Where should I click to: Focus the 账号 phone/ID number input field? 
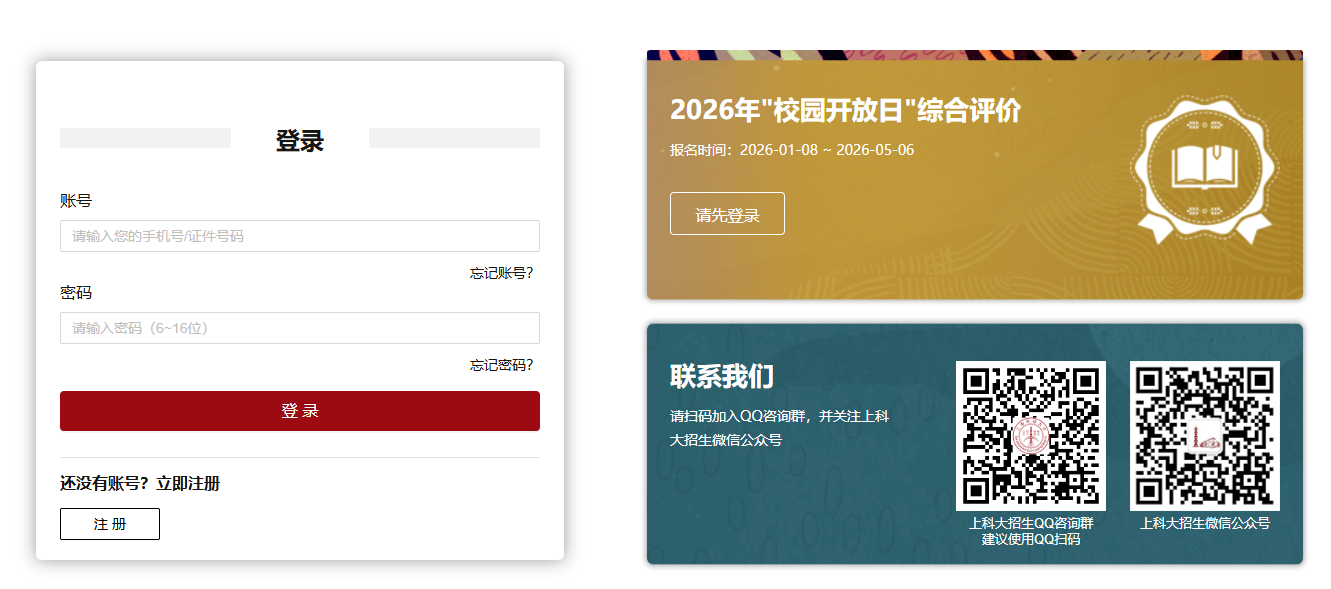pos(300,236)
